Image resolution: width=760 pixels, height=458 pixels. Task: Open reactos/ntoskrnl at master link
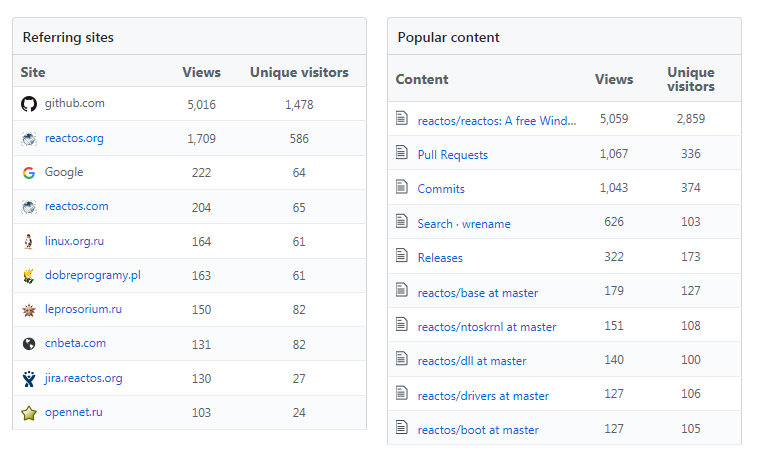[487, 327]
